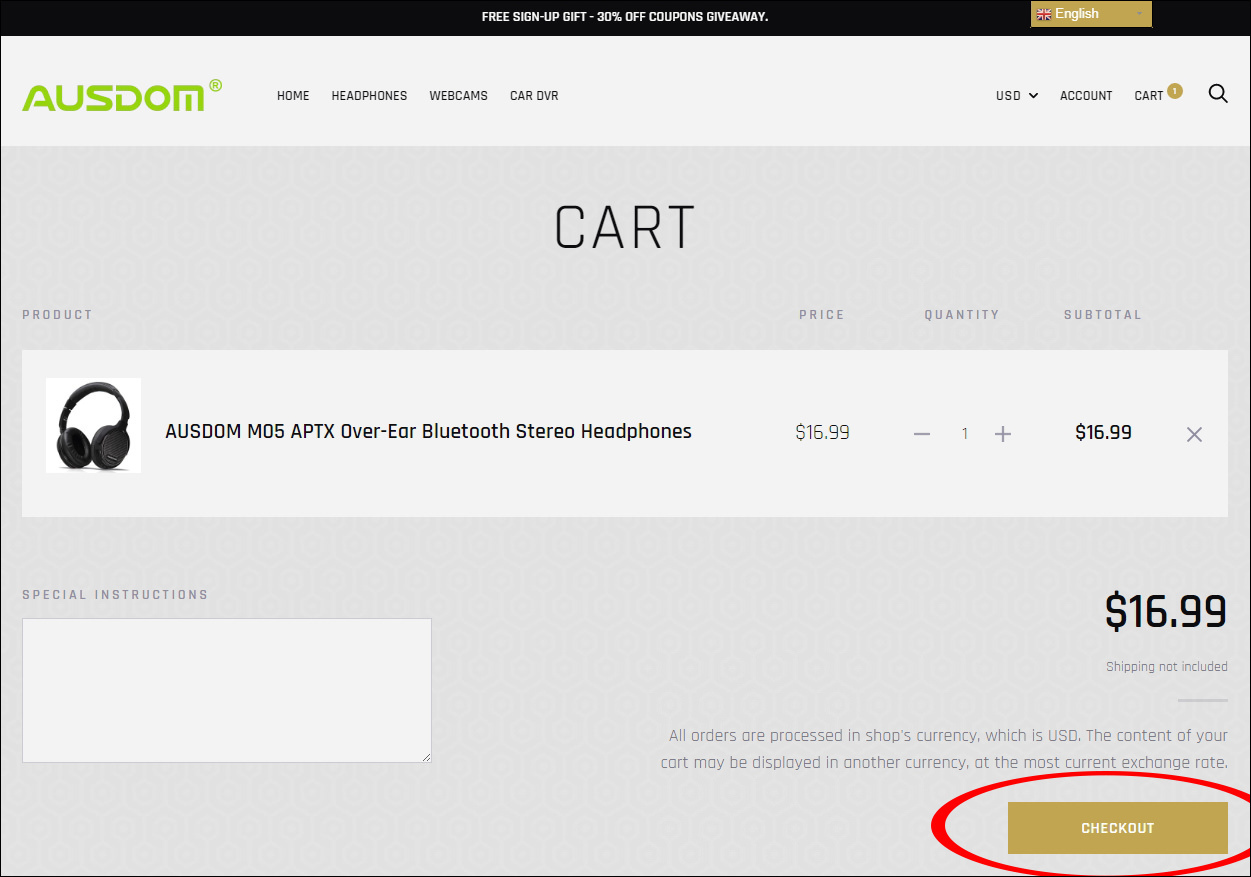Click the AUSDOM logo
The height and width of the screenshot is (877, 1251).
click(122, 95)
